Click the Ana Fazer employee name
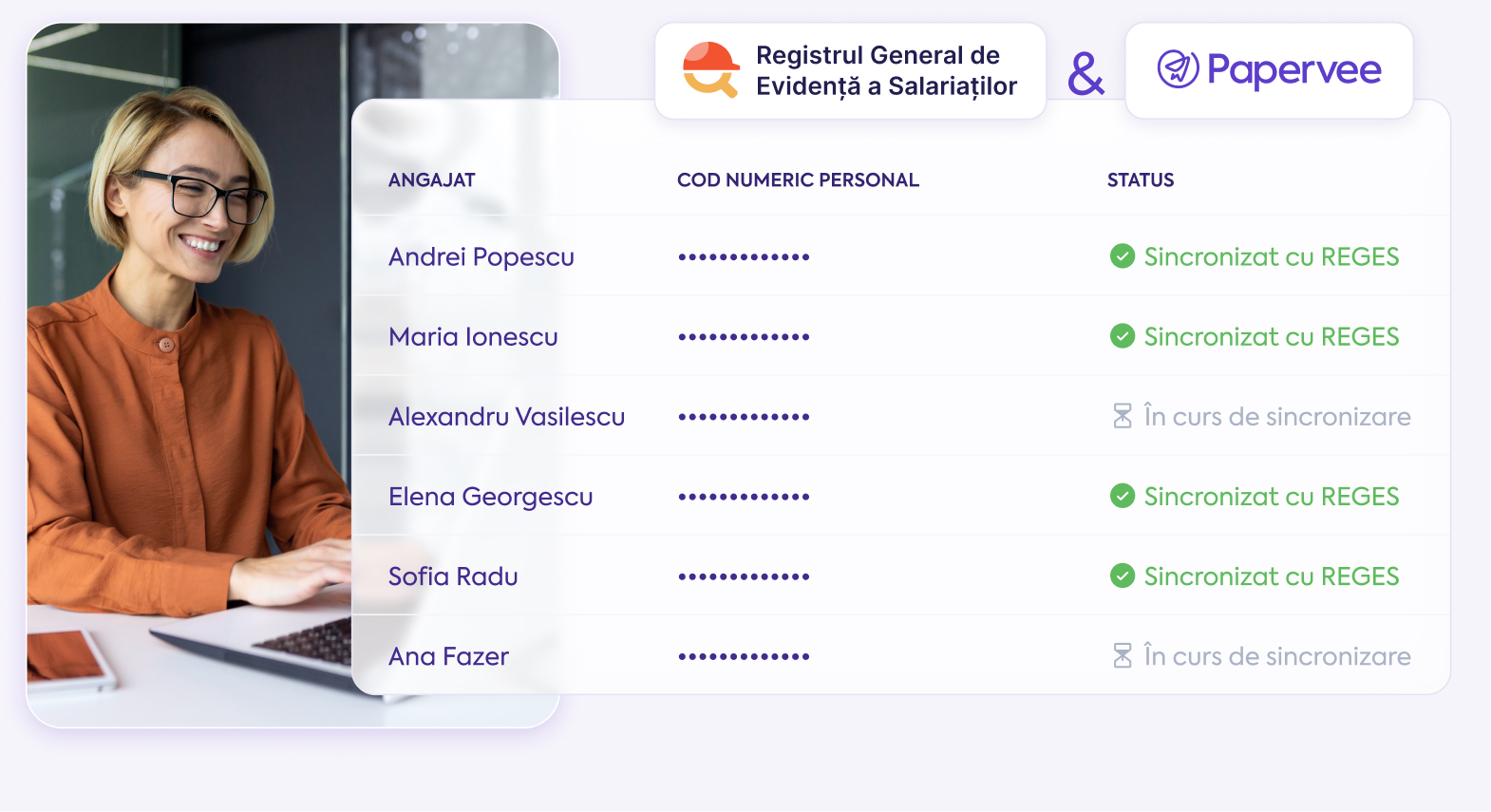Image resolution: width=1491 pixels, height=812 pixels. (448, 656)
